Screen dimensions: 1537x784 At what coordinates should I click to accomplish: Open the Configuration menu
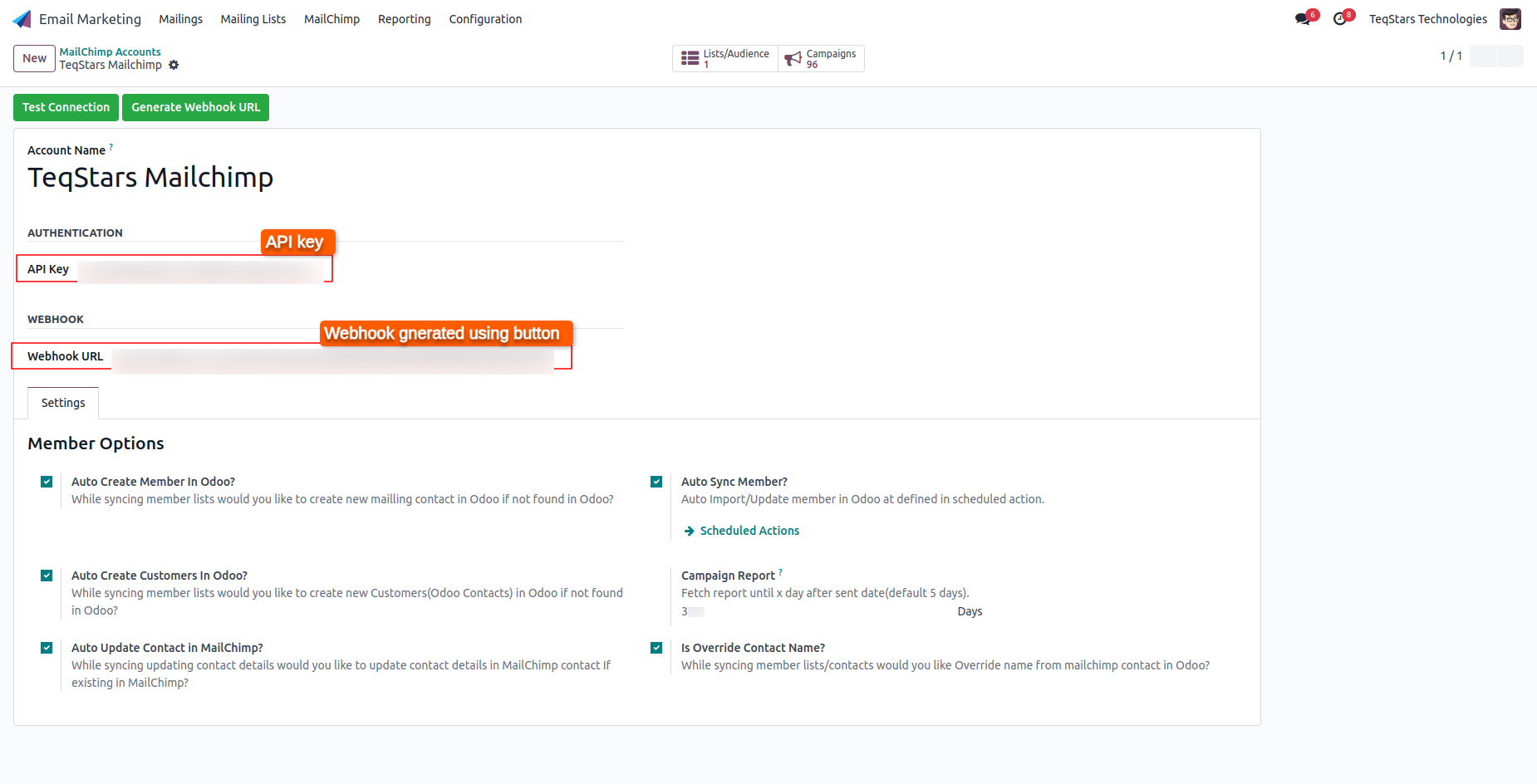tap(485, 19)
